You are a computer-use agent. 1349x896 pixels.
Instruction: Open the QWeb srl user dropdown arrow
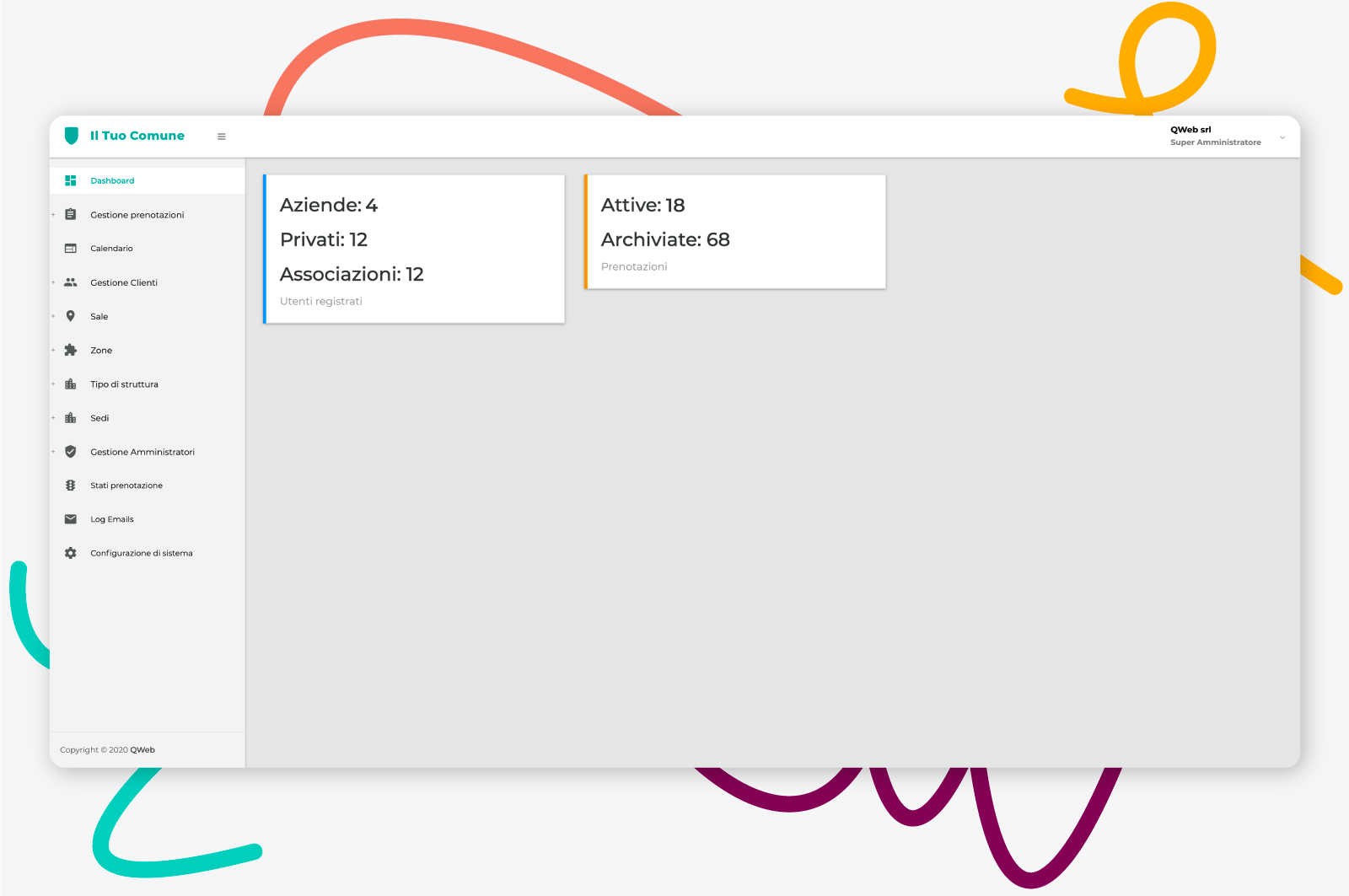(x=1282, y=137)
